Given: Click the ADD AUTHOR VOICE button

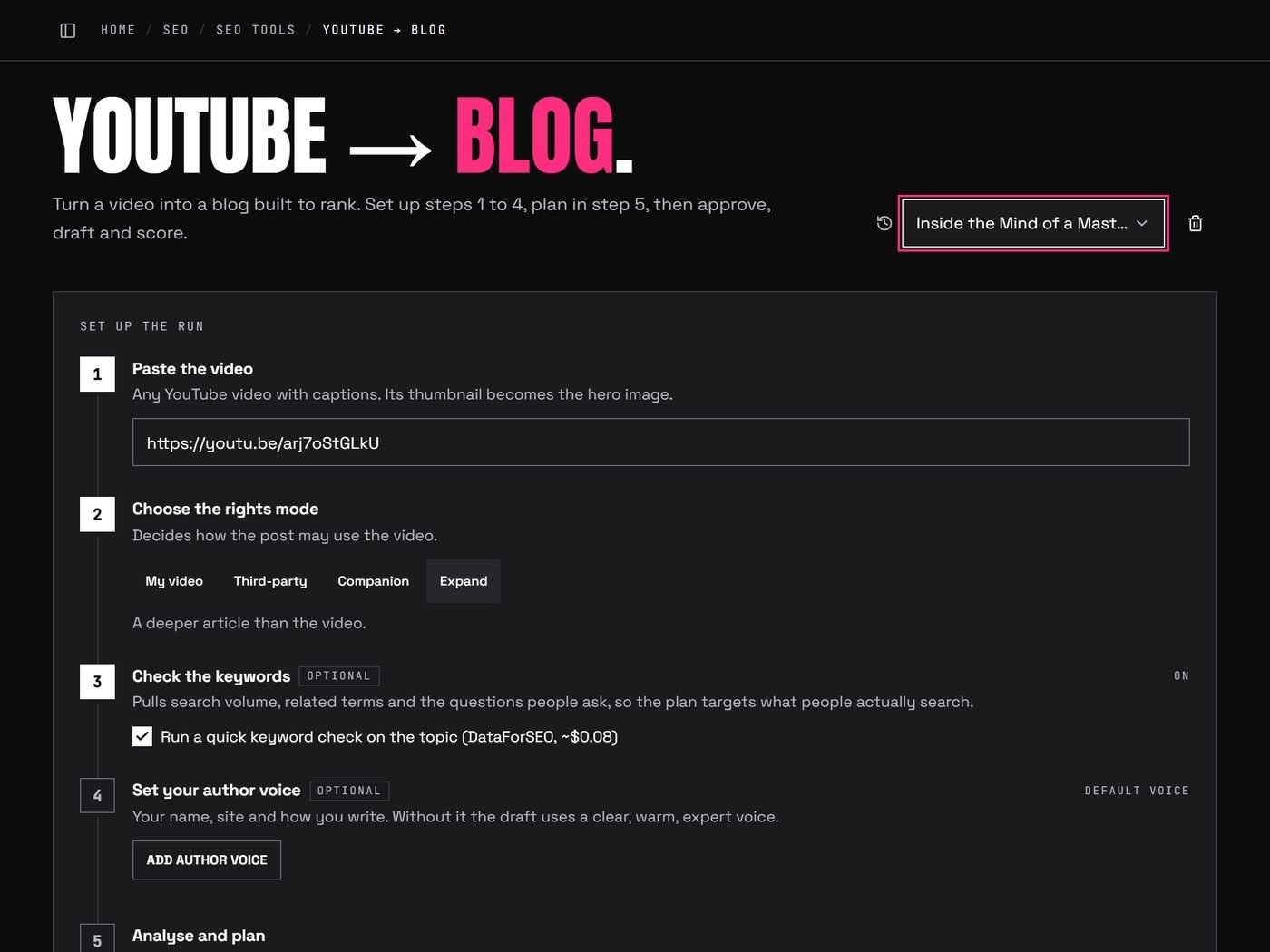Looking at the screenshot, I should click(207, 860).
